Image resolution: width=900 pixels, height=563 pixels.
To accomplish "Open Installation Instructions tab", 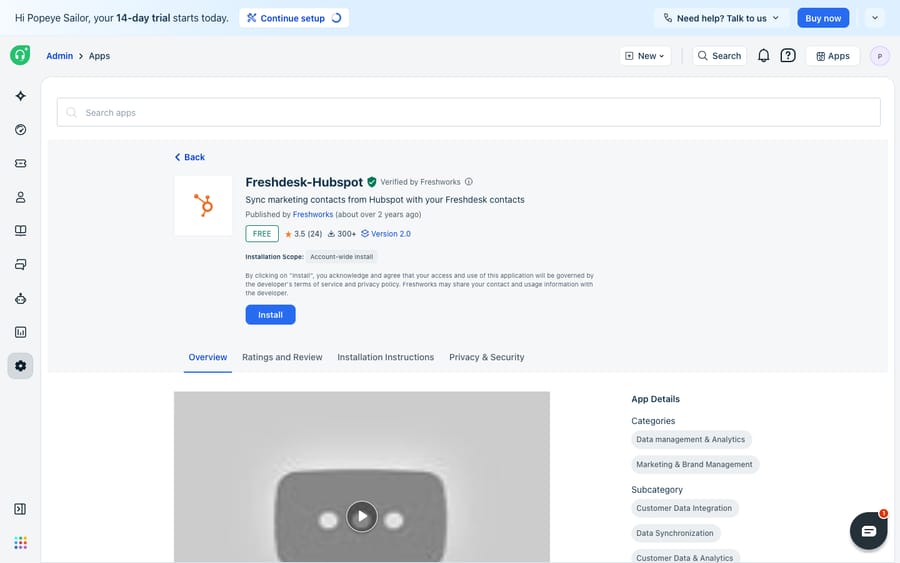I will 386,357.
